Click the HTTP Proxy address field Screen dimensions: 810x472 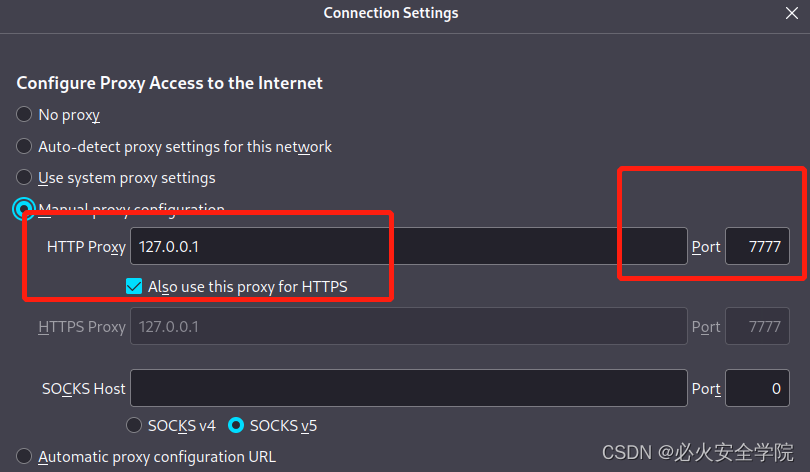pos(408,246)
